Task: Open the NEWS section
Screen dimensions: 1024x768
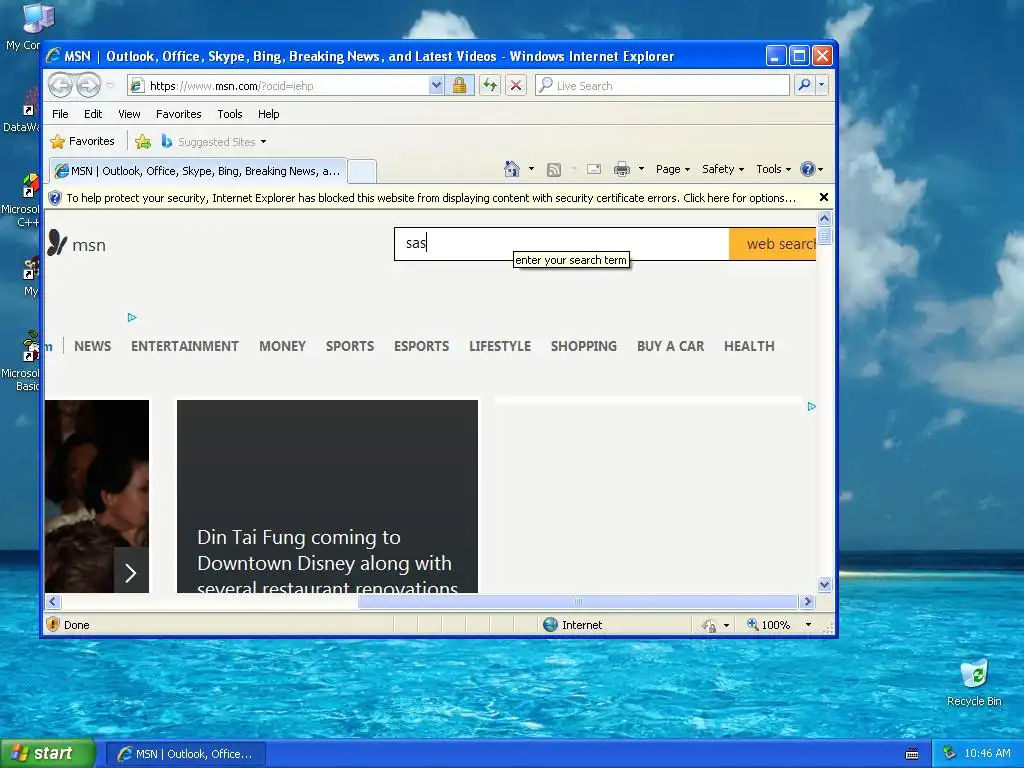Action: pyautogui.click(x=92, y=346)
